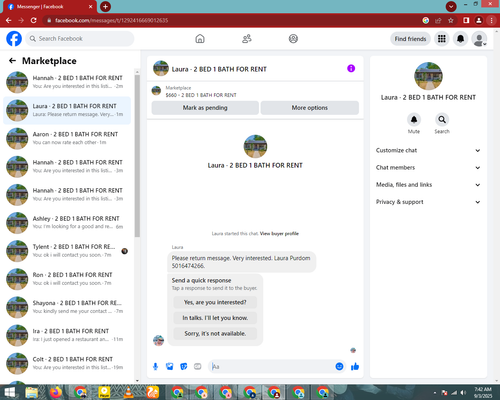500x400 pixels.
Task: Select the Messenger | Facebook browser tab
Action: pyautogui.click(x=50, y=7)
